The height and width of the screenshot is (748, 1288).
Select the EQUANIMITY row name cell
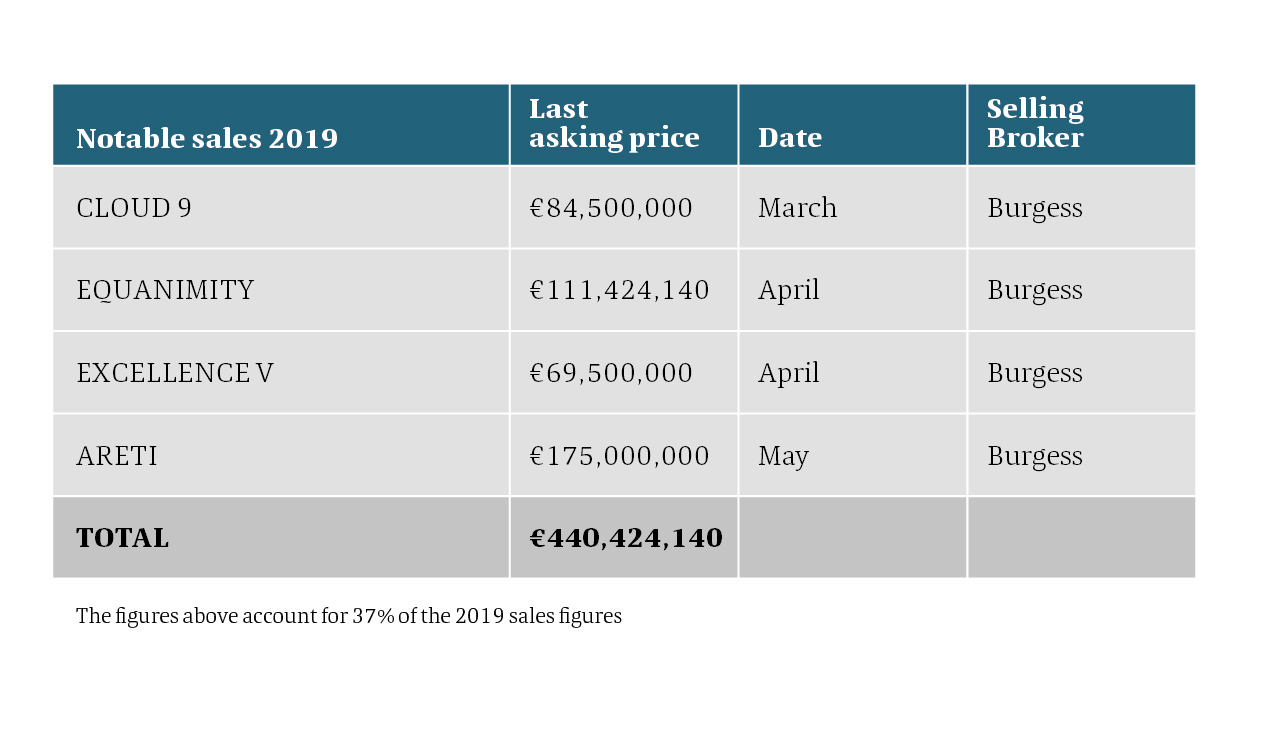(281, 290)
